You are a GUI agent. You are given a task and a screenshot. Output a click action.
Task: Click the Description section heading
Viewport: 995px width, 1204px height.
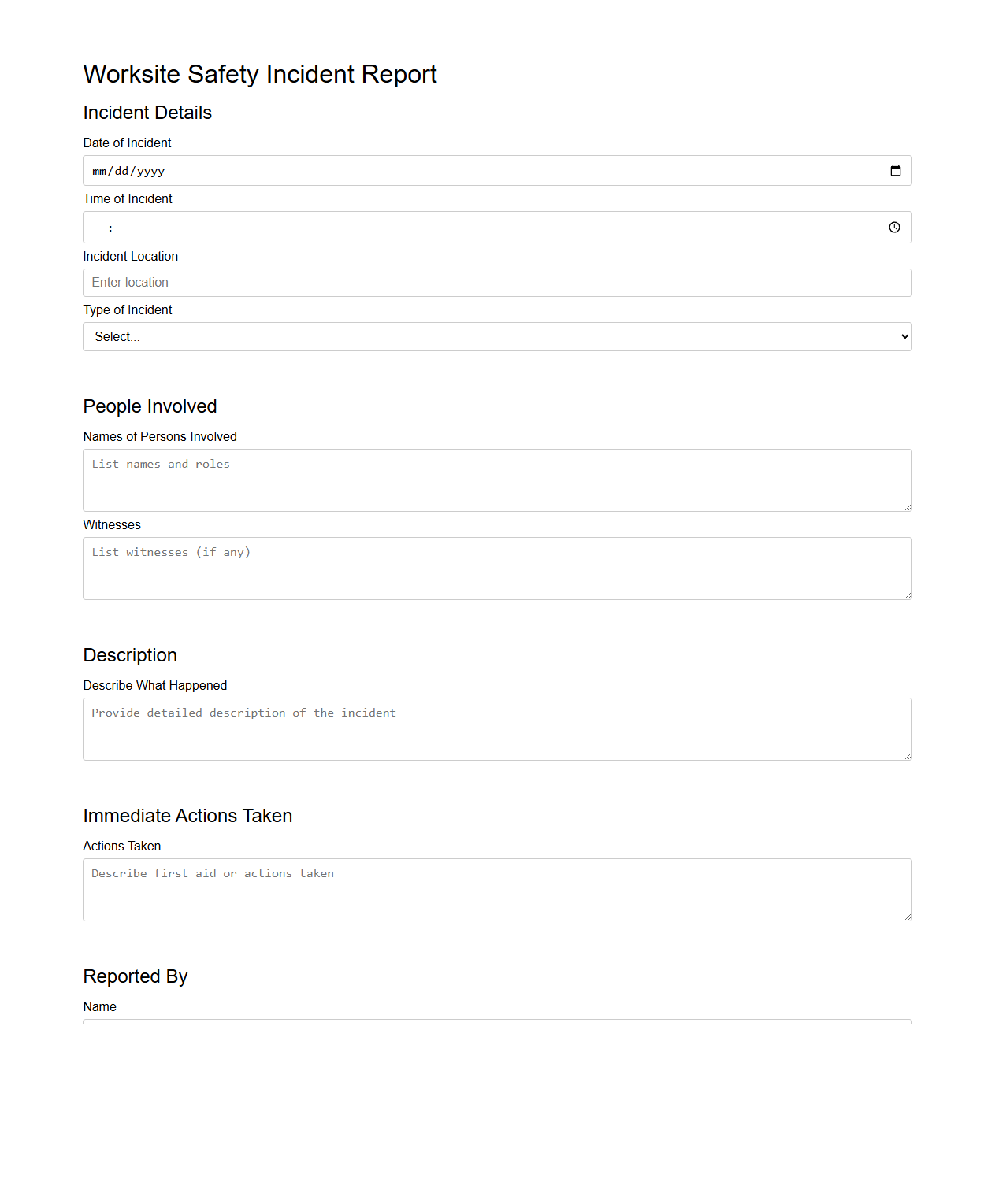(x=129, y=655)
